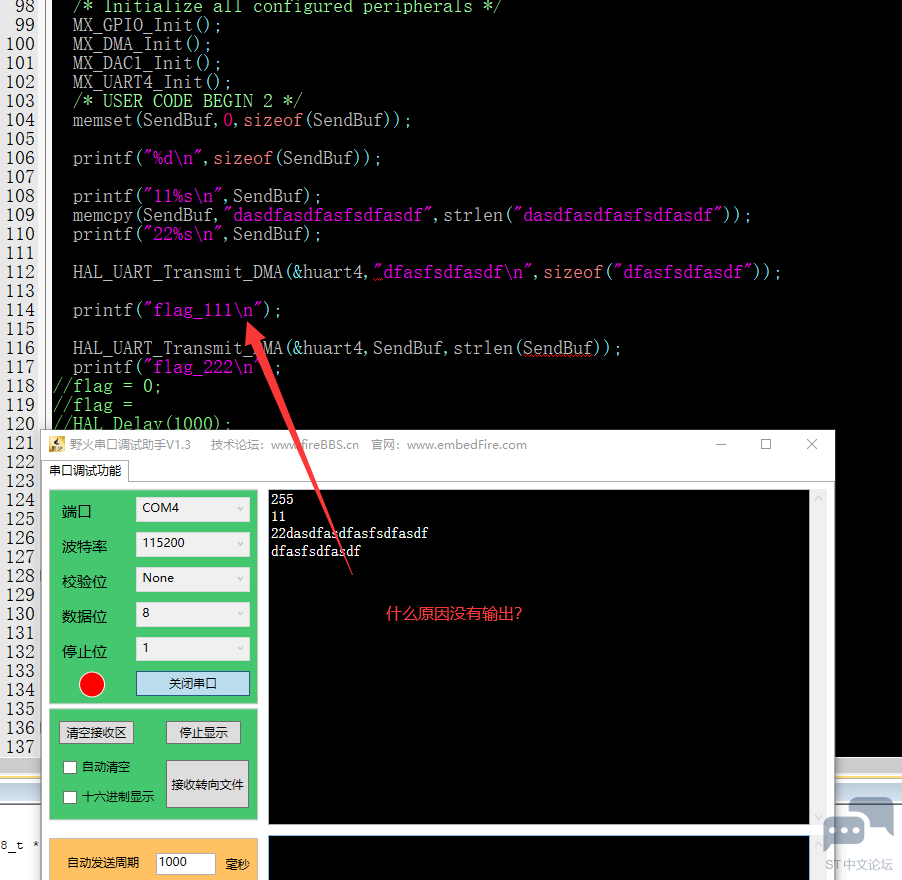Screen dimensions: 902x880
Task: Click the red serial port status indicator
Action: pos(92,684)
